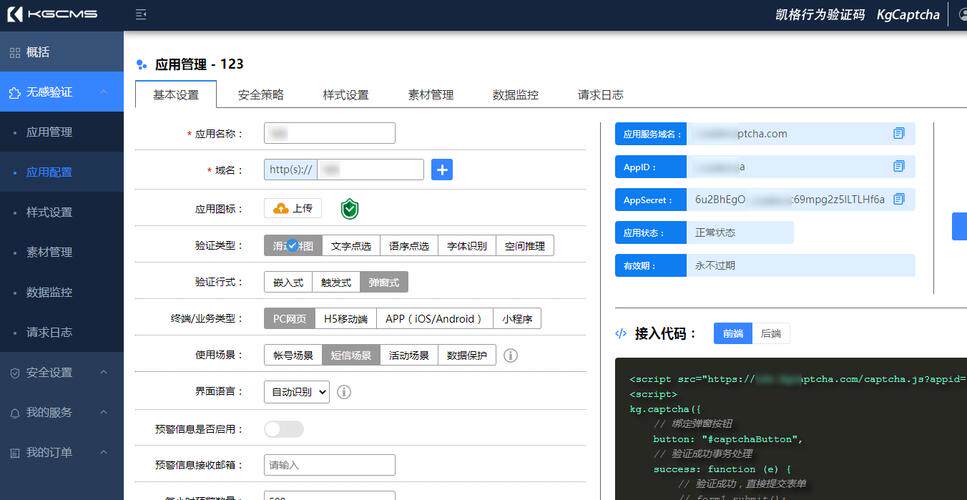Select 语序点选 verification type
967x500 pixels.
(409, 245)
